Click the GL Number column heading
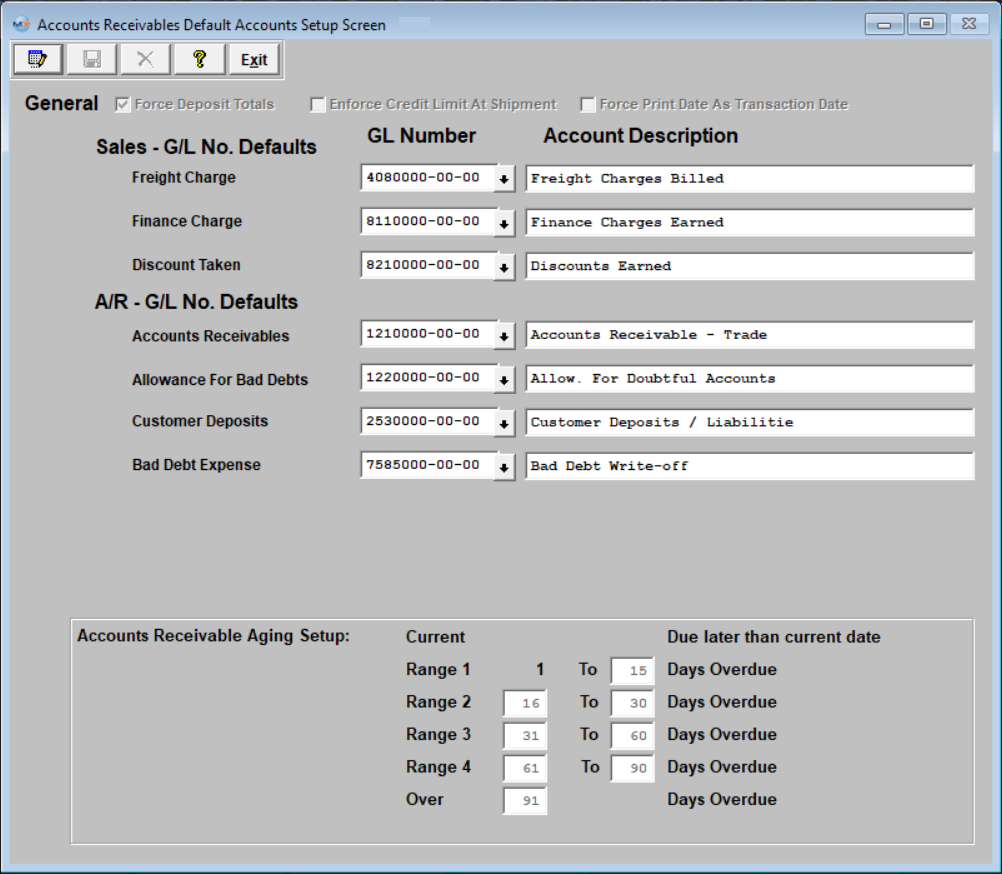 pos(421,135)
